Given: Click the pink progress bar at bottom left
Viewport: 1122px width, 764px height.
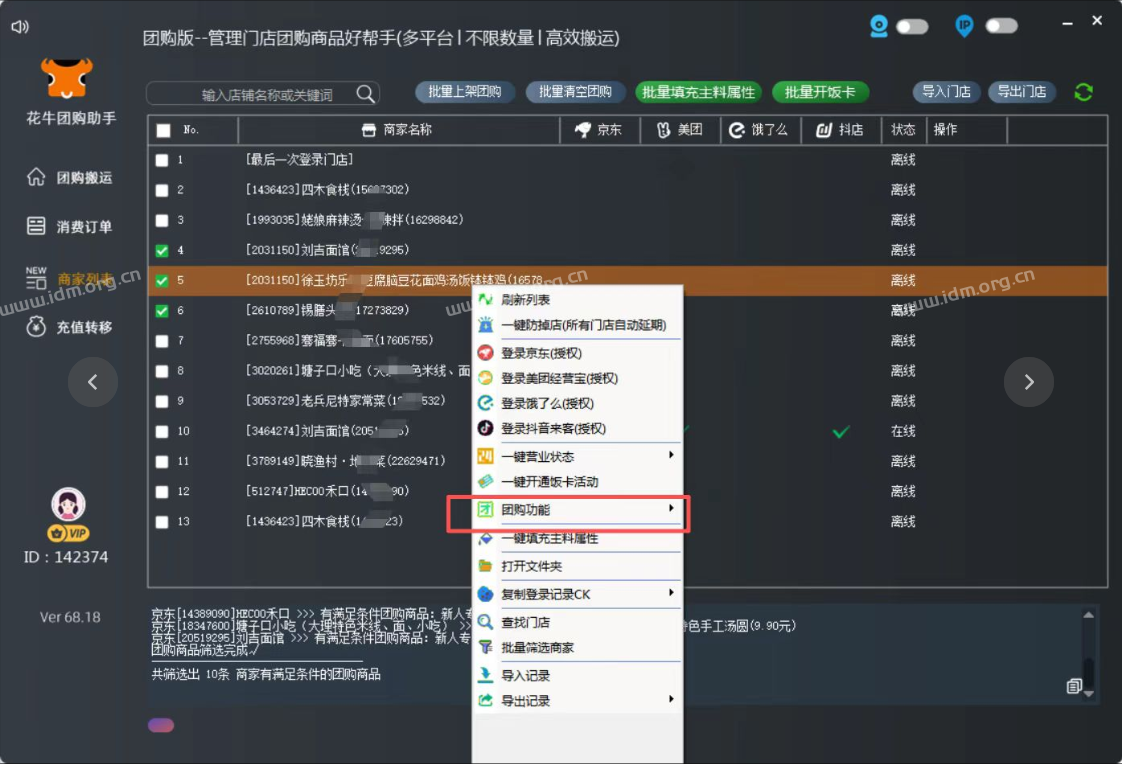Looking at the screenshot, I should [160, 724].
